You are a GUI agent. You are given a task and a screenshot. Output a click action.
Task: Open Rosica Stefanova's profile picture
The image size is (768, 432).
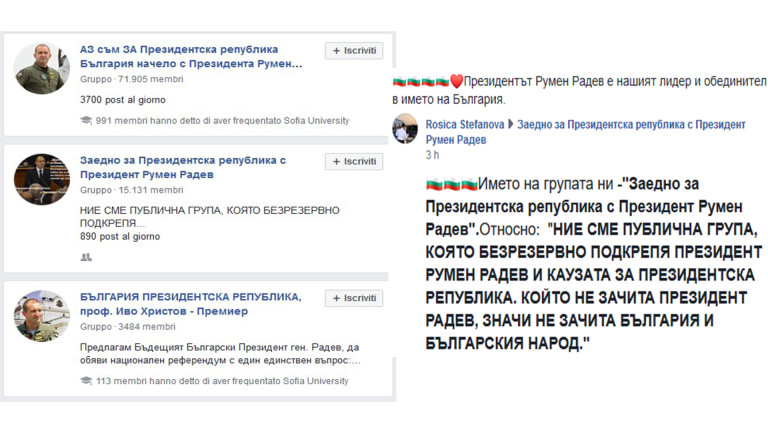coord(406,129)
